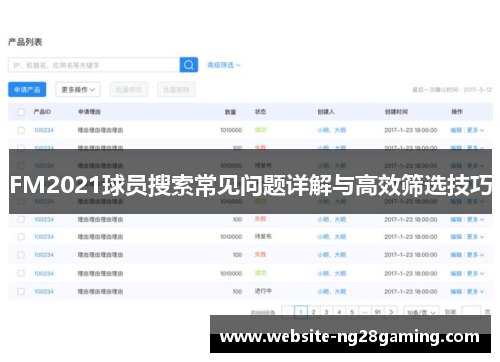Click the 批量删除 button
The width and height of the screenshot is (500, 362).
176,89
